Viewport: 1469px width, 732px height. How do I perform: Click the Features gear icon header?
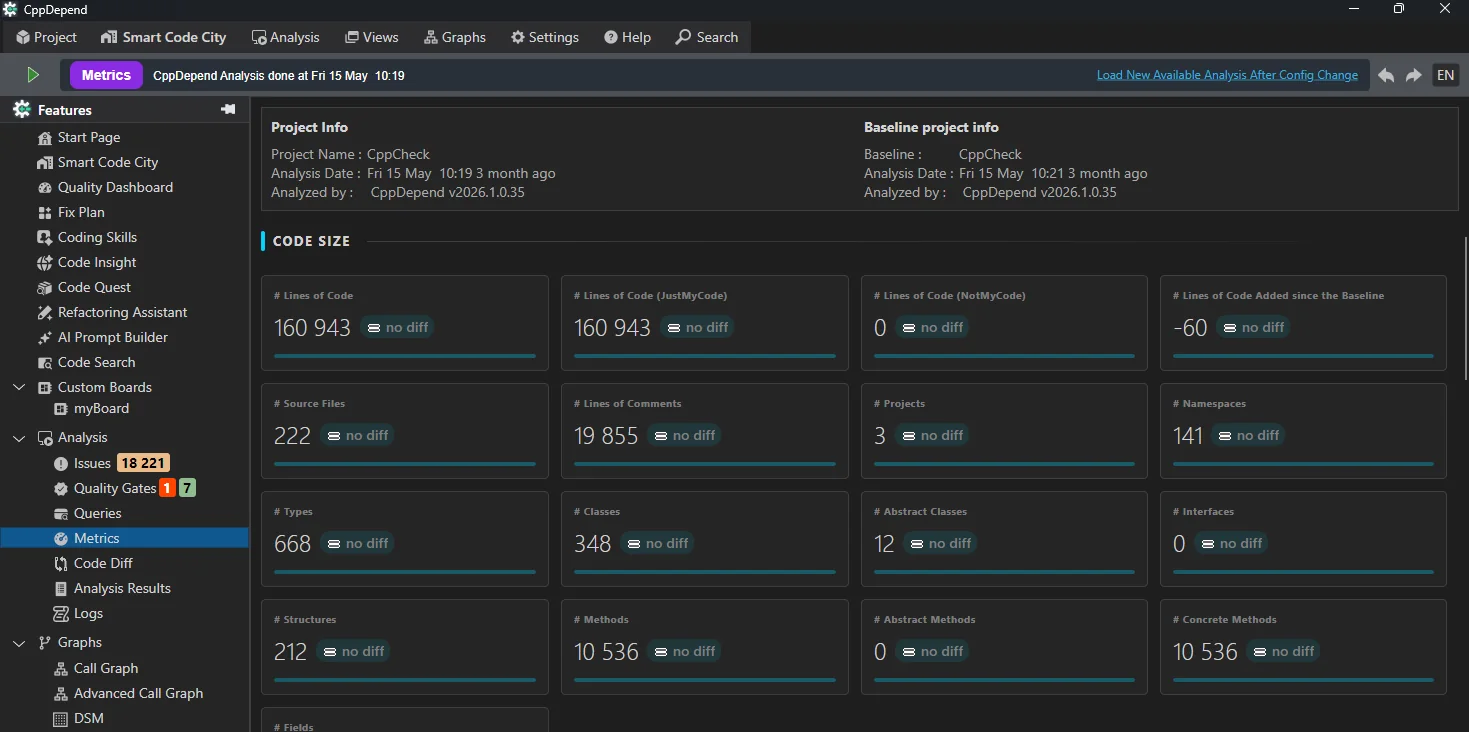pyautogui.click(x=22, y=110)
